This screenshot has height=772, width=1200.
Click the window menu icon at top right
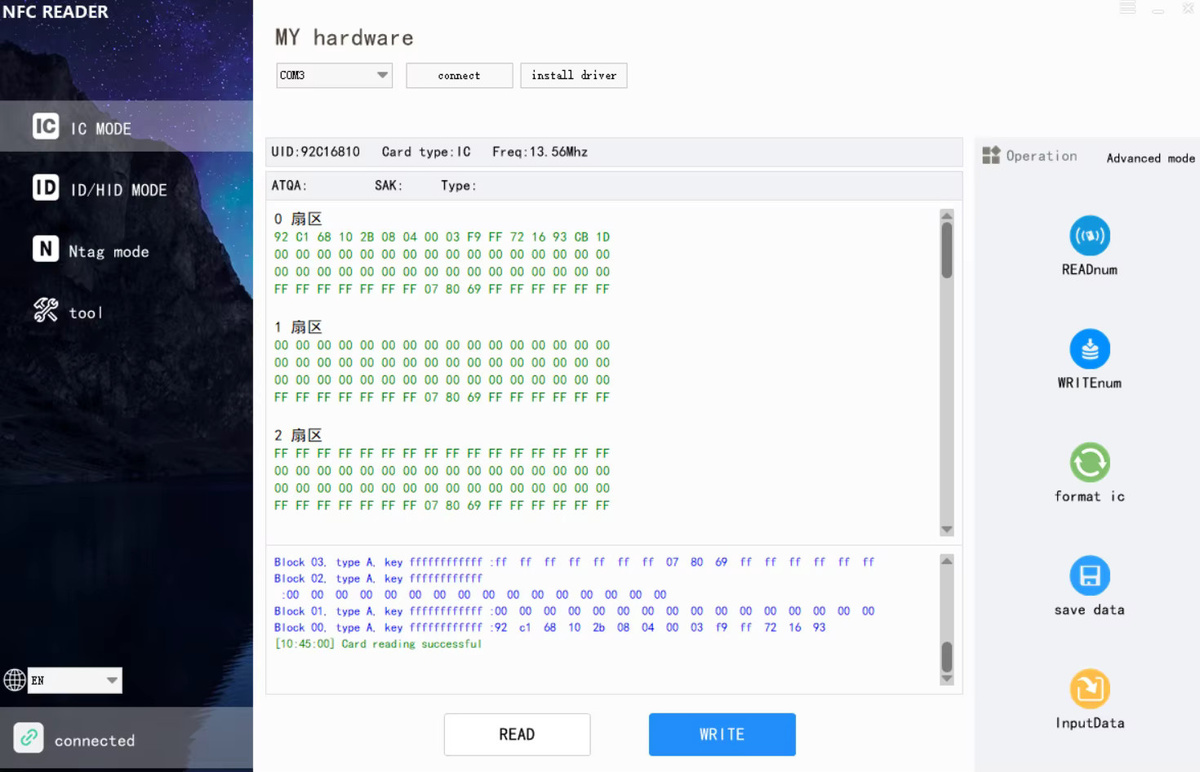(x=1128, y=8)
